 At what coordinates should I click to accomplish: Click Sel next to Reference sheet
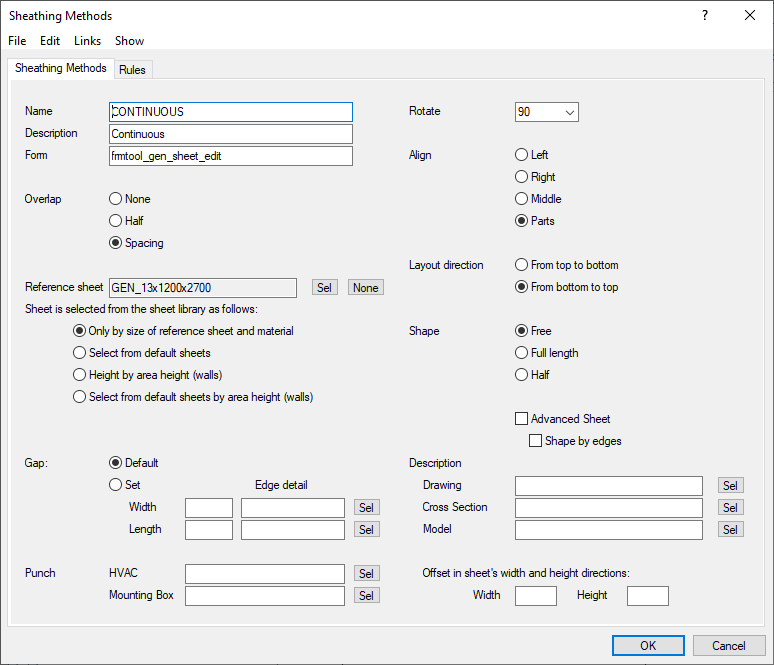click(x=324, y=288)
